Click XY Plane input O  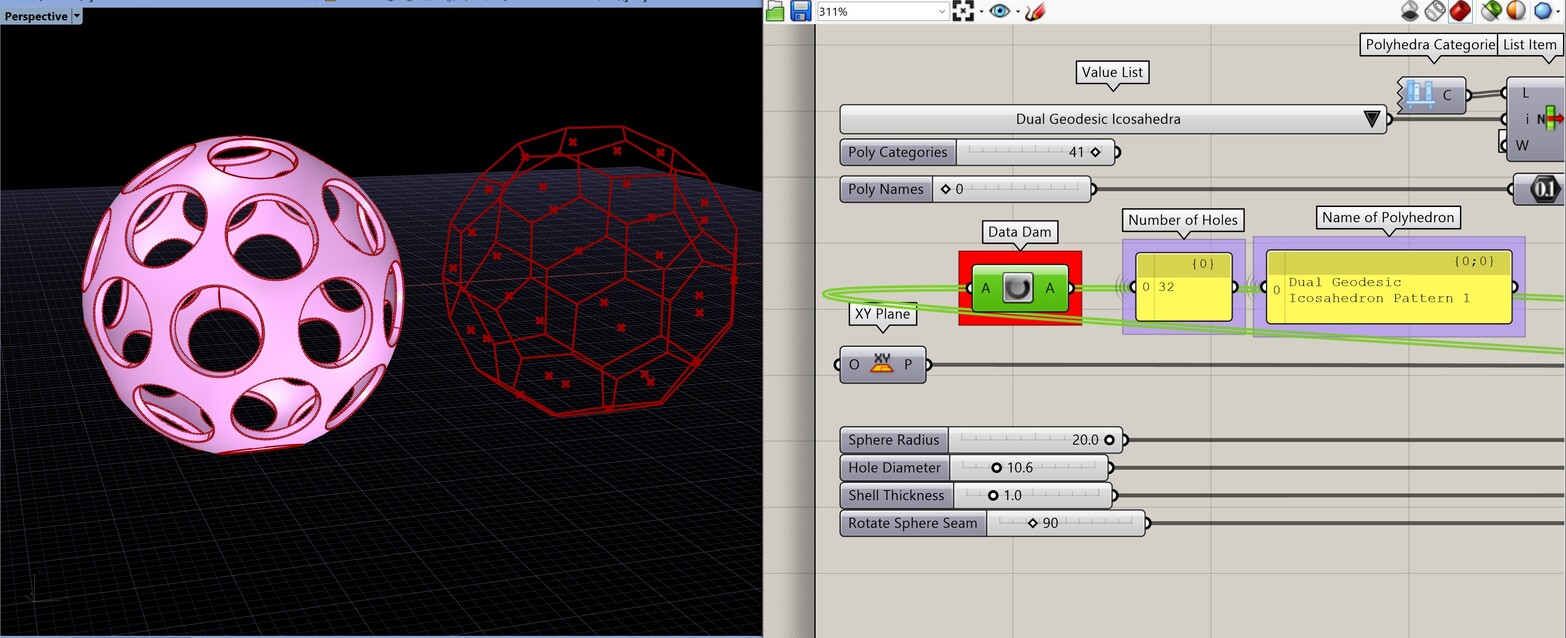click(x=854, y=365)
